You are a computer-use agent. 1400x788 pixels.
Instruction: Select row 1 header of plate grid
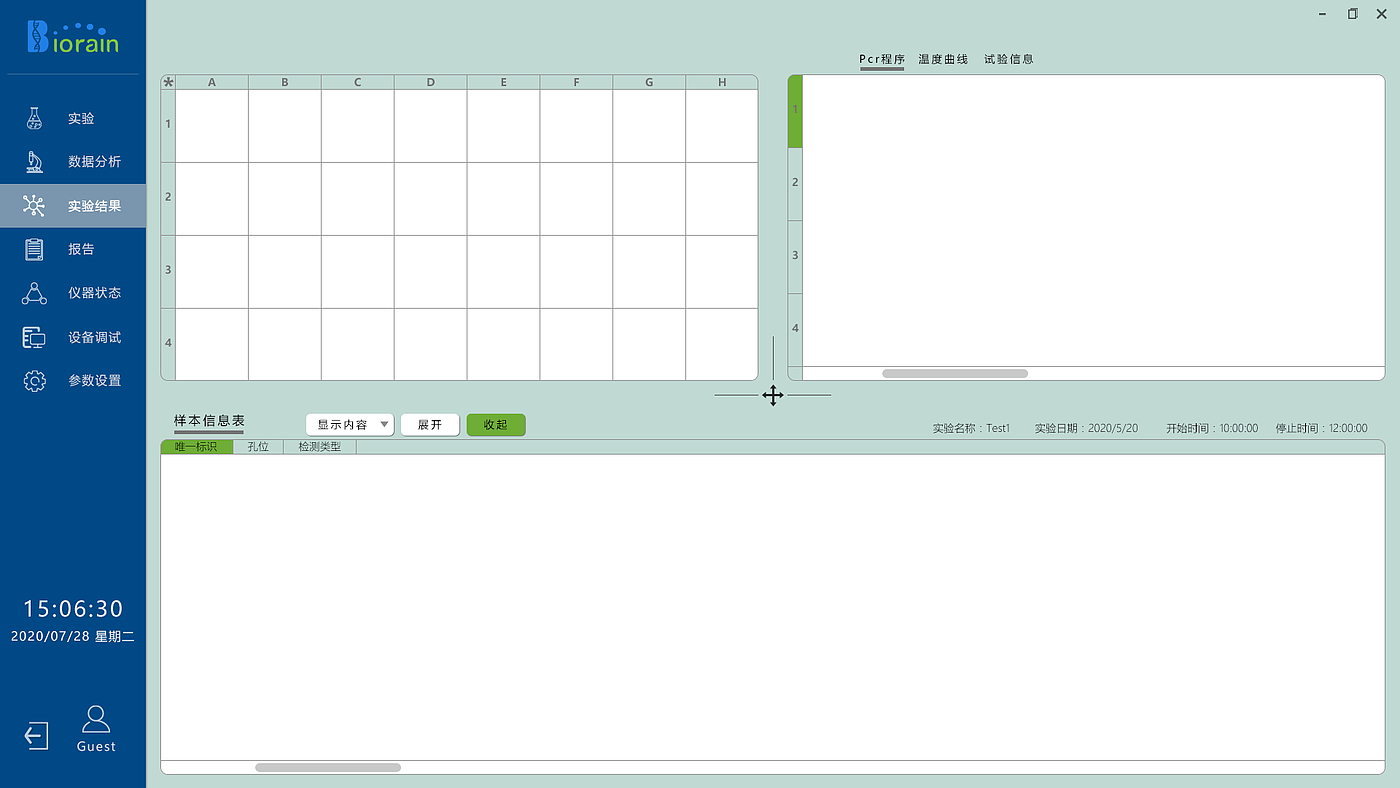(x=168, y=125)
